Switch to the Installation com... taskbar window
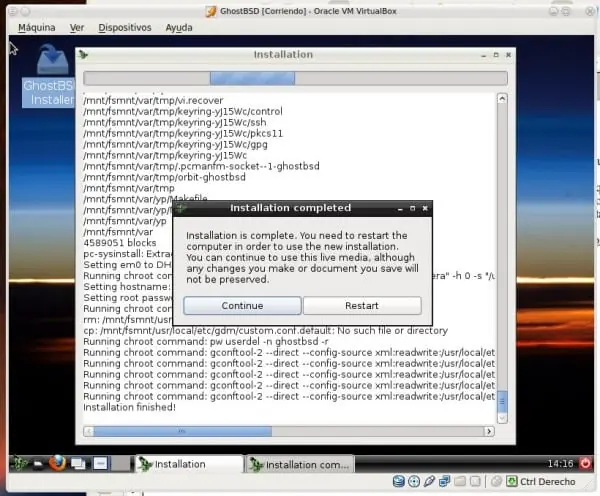 point(300,465)
